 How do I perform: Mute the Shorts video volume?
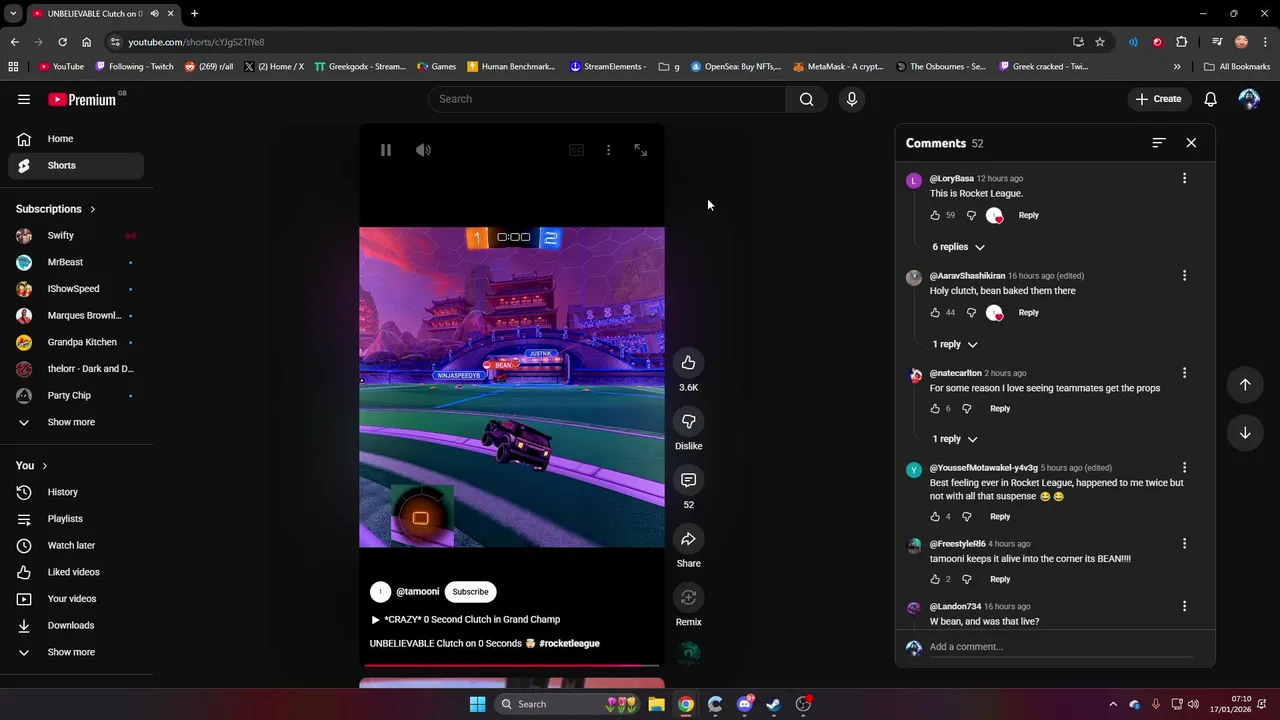(x=424, y=150)
